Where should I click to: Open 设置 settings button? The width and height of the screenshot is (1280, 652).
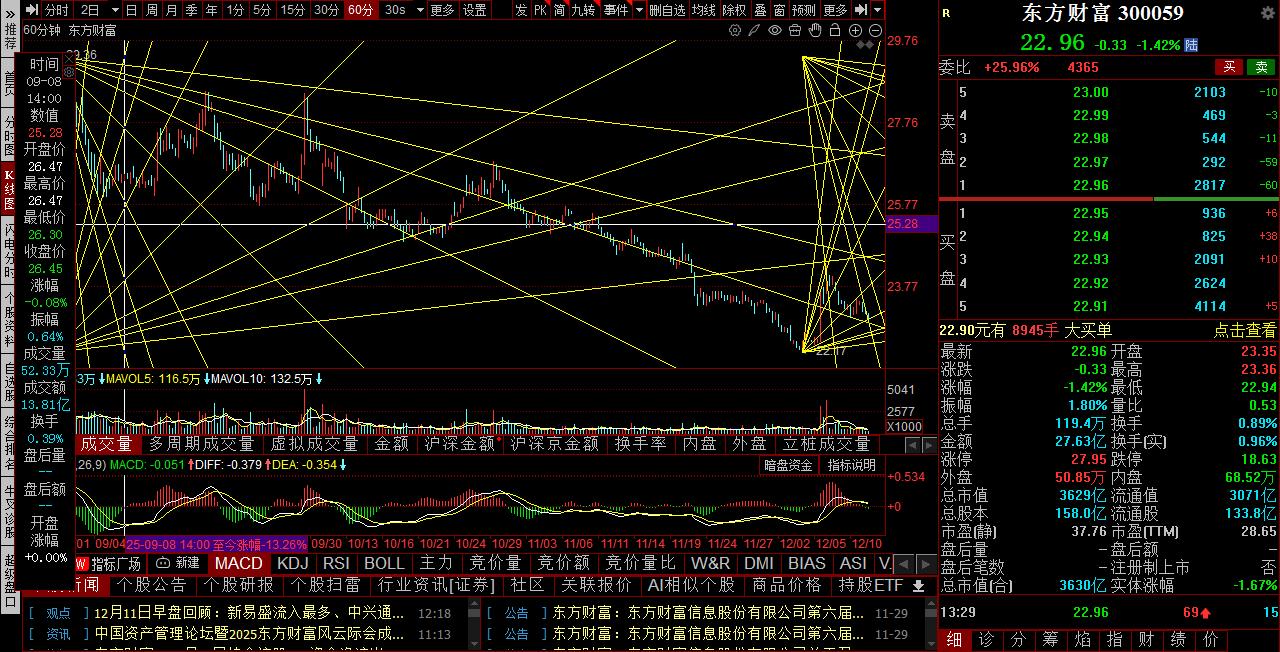(474, 10)
